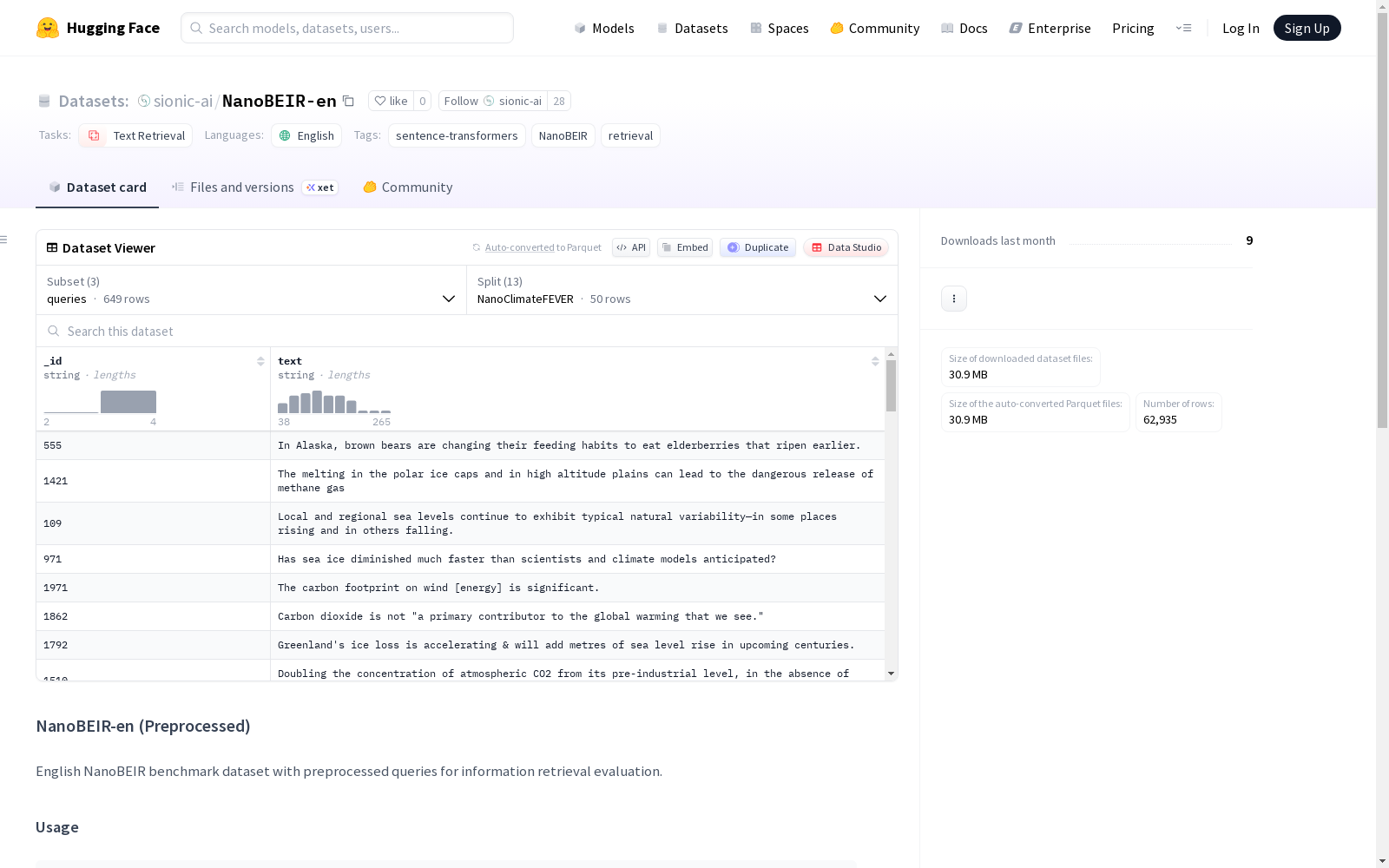The width and height of the screenshot is (1389, 868).
Task: Select the row with id 1421
Action: tap(460, 481)
